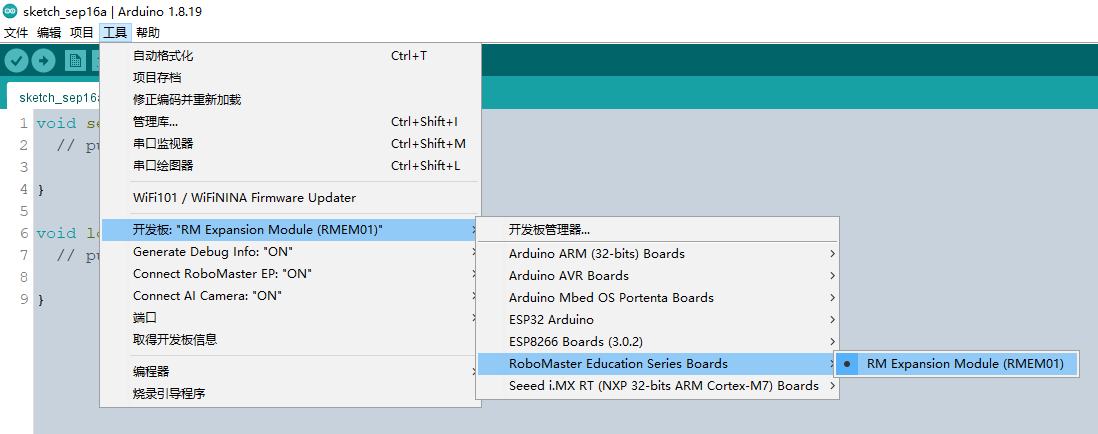
Task: Click line number 1 in editor gutter
Action: pyautogui.click(x=24, y=124)
